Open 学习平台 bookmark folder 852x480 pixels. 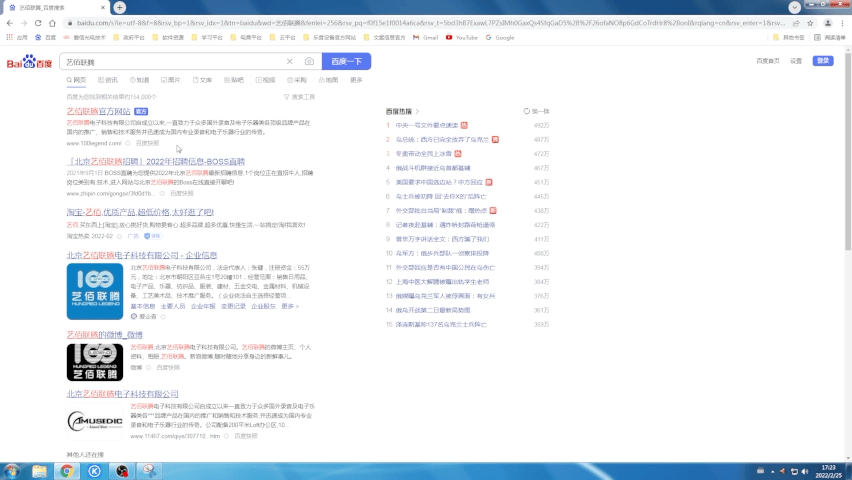[x=207, y=38]
